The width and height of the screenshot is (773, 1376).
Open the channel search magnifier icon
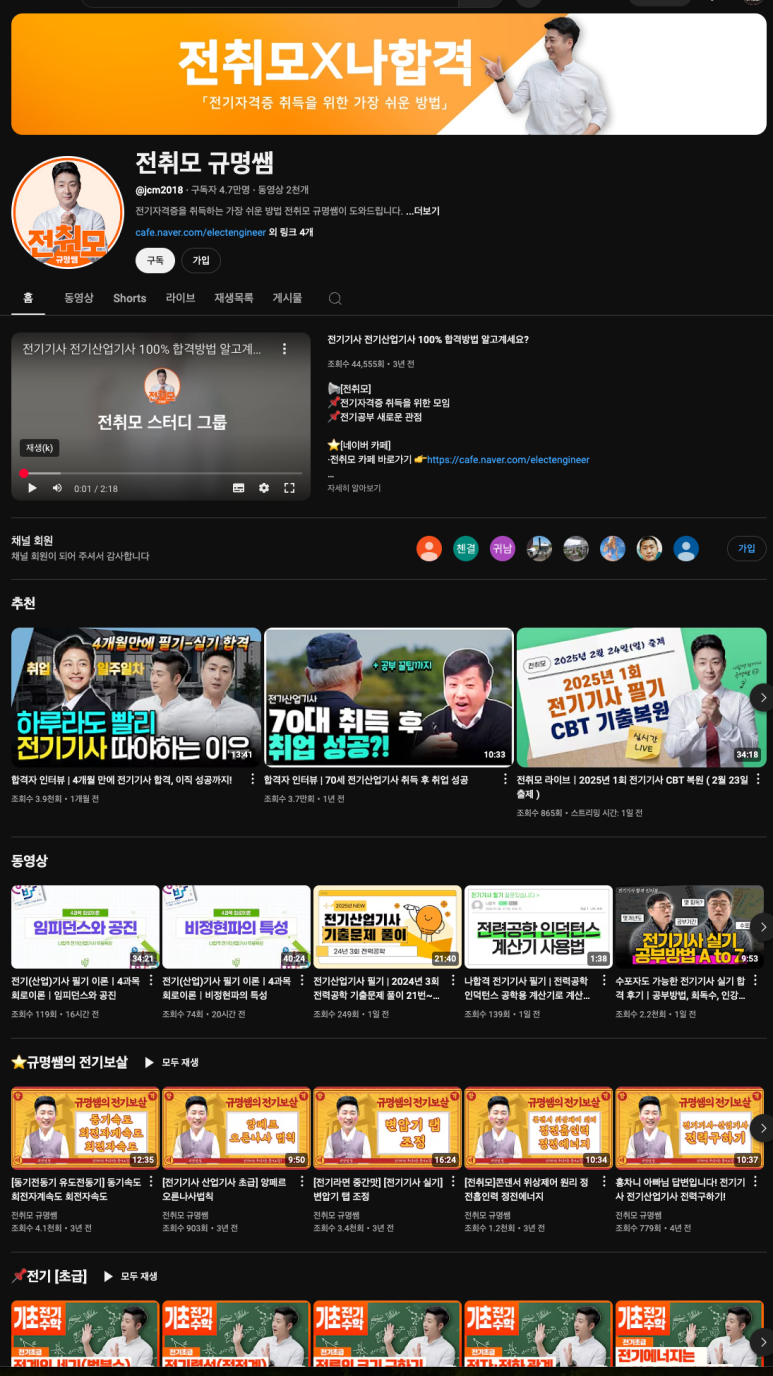(335, 298)
